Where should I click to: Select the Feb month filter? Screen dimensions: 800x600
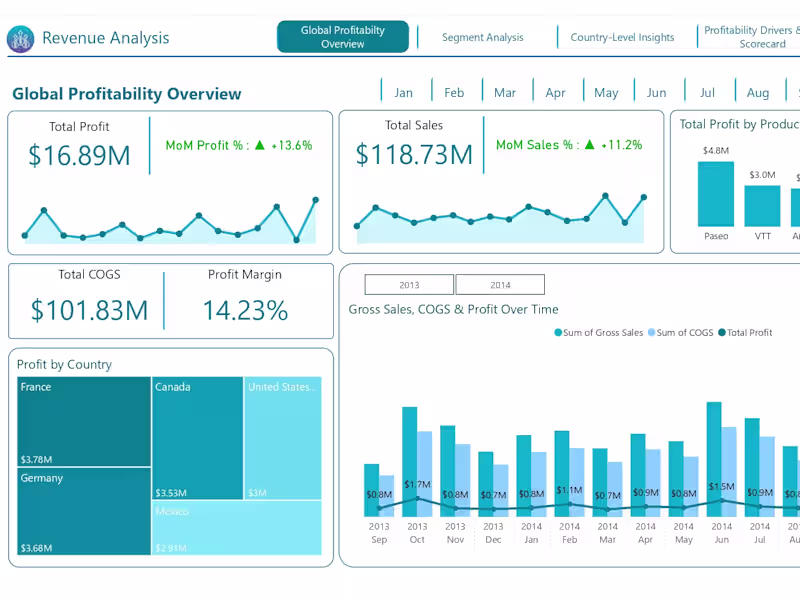click(x=454, y=91)
